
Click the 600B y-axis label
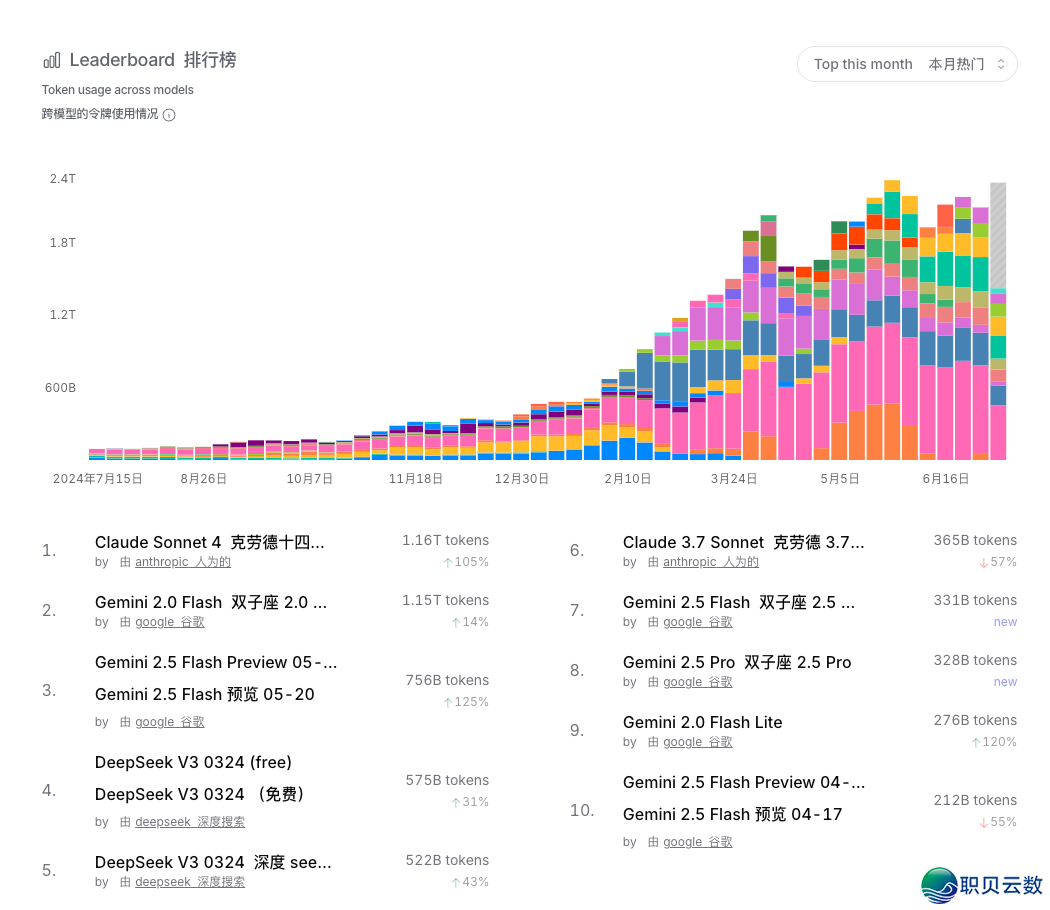pyautogui.click(x=60, y=388)
